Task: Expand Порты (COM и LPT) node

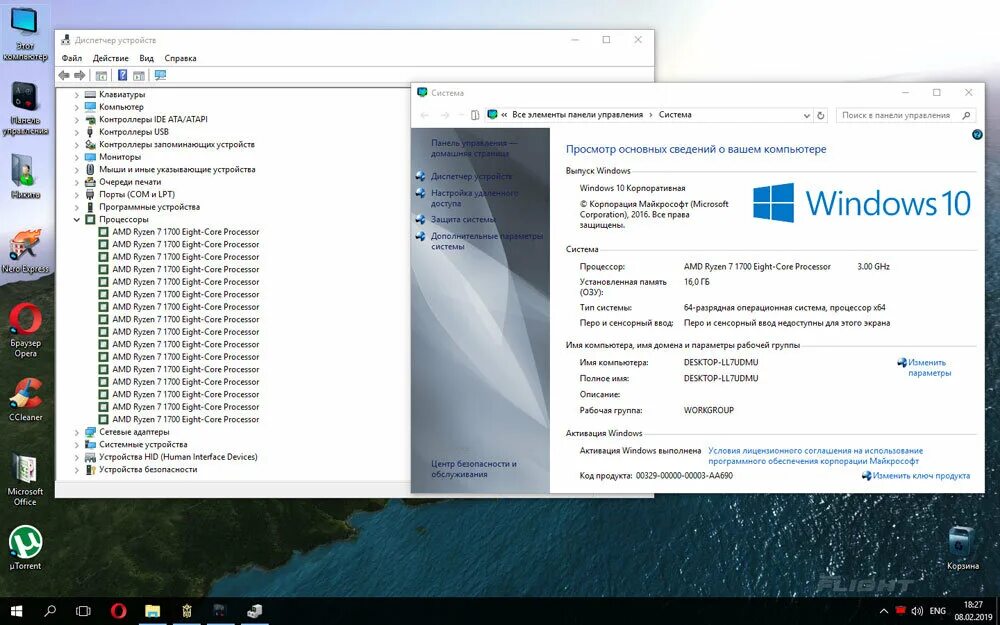Action: (x=77, y=195)
